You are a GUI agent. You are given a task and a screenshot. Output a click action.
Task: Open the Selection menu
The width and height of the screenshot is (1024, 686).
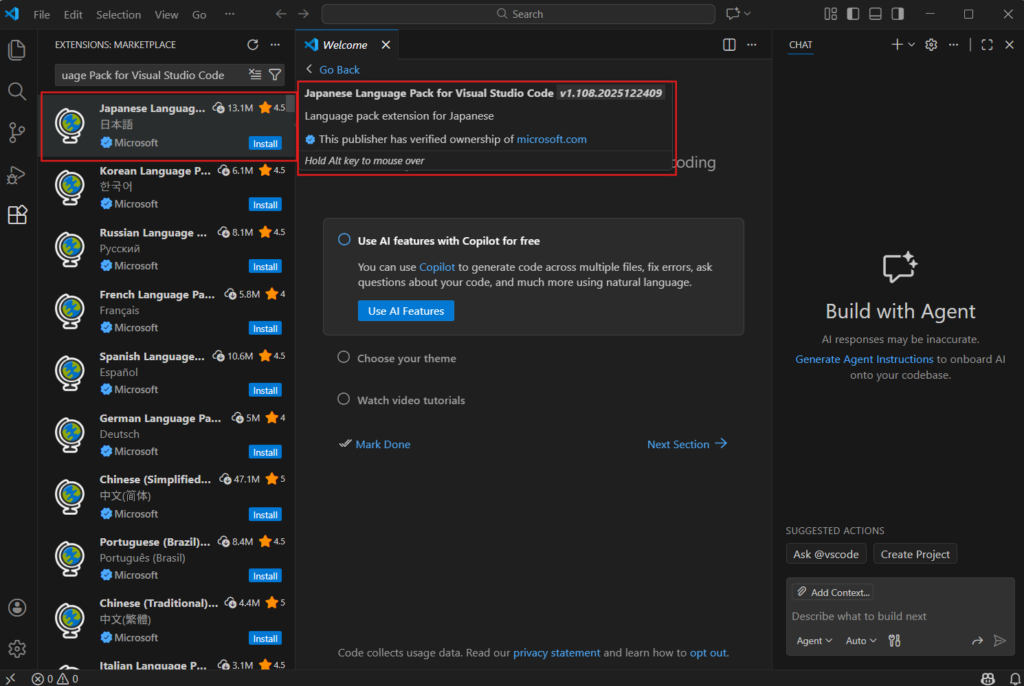[118, 15]
